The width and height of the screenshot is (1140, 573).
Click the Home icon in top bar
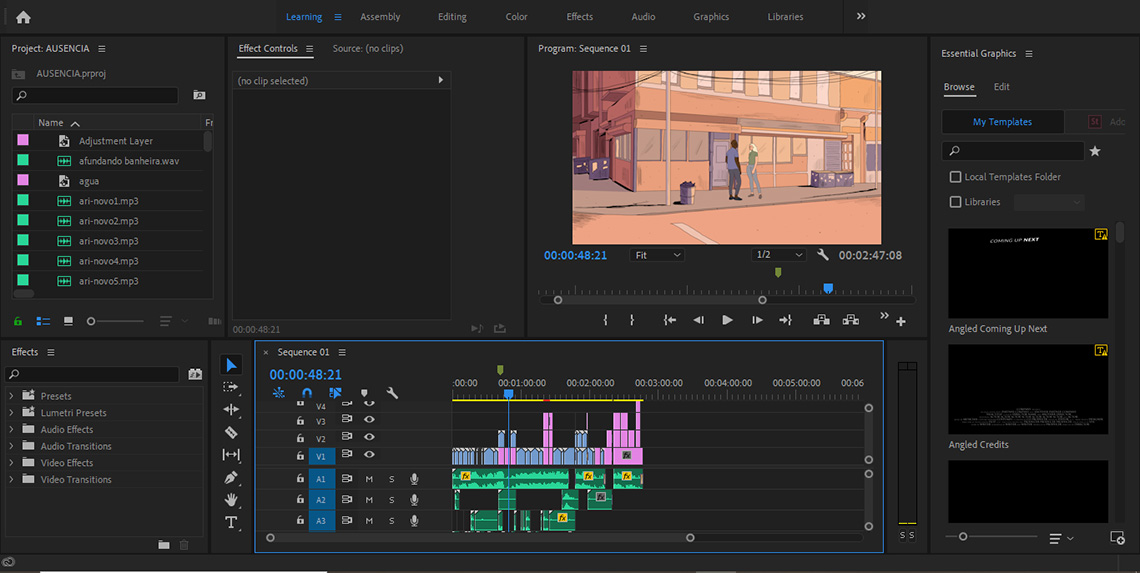(23, 17)
